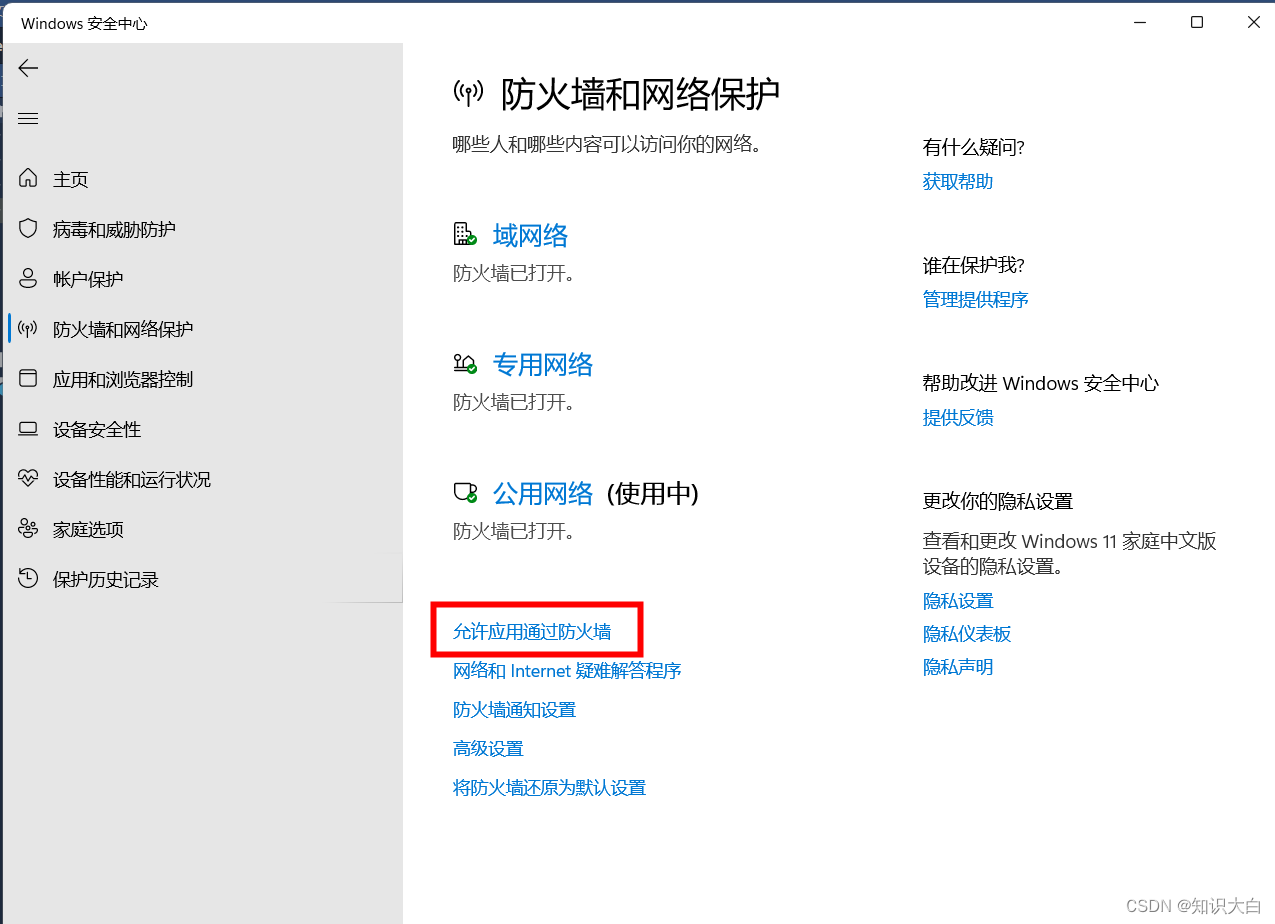
Task: Click the window icon for 应用和浏览器控制
Action: pyautogui.click(x=28, y=379)
